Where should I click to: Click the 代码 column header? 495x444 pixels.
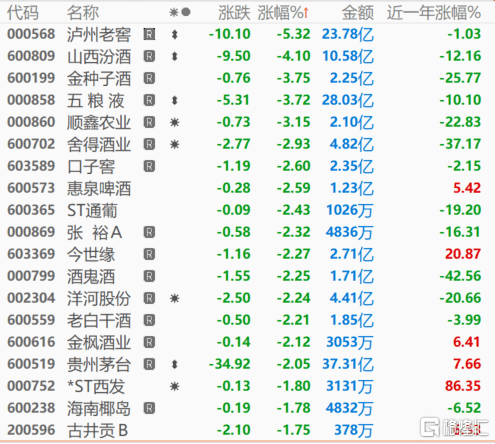point(23,13)
